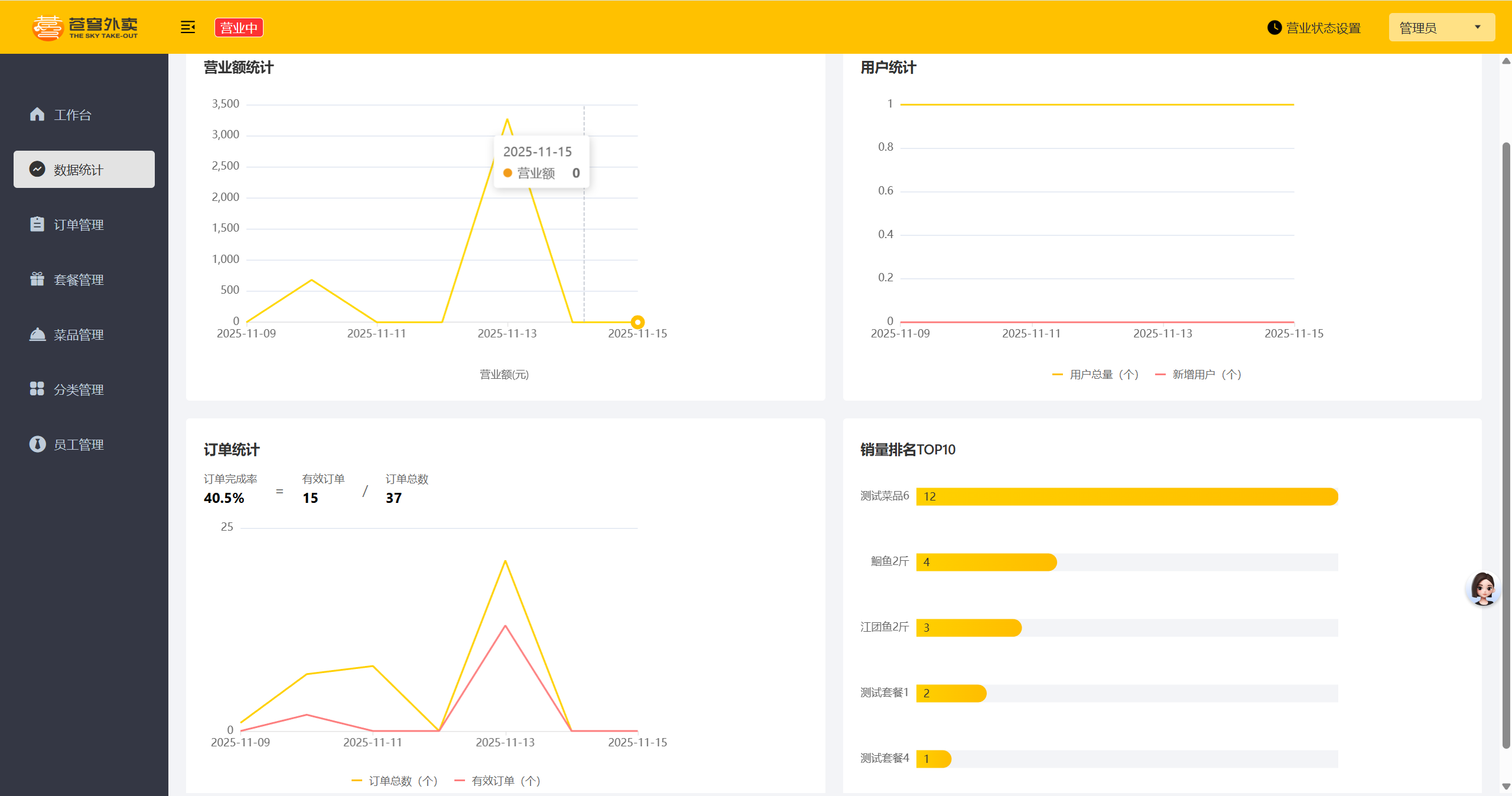Screen dimensions: 1512x796
Task: Click the clock icon beside 营业状态设置
Action: [x=1274, y=28]
